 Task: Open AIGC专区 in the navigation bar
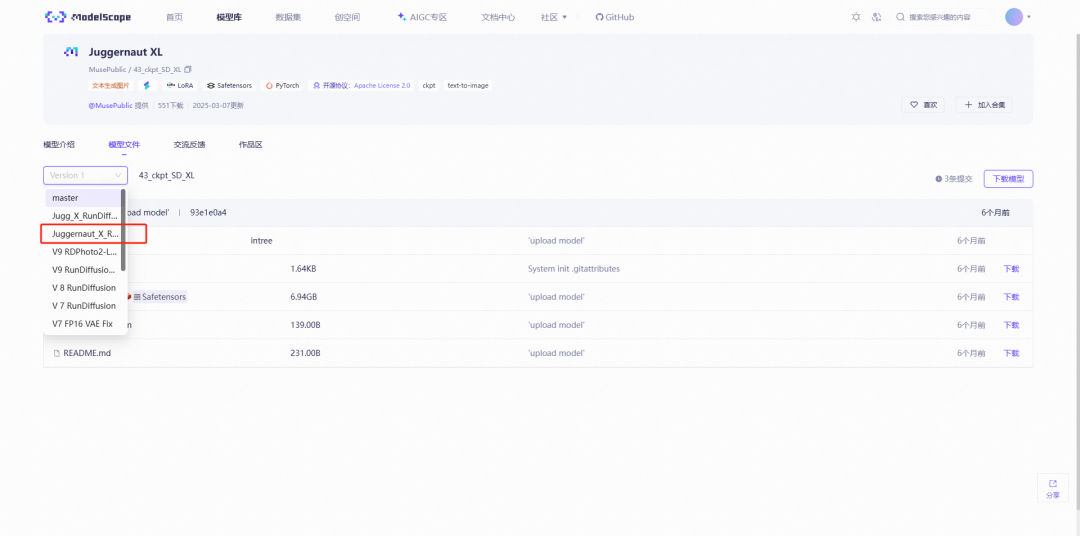tap(422, 17)
